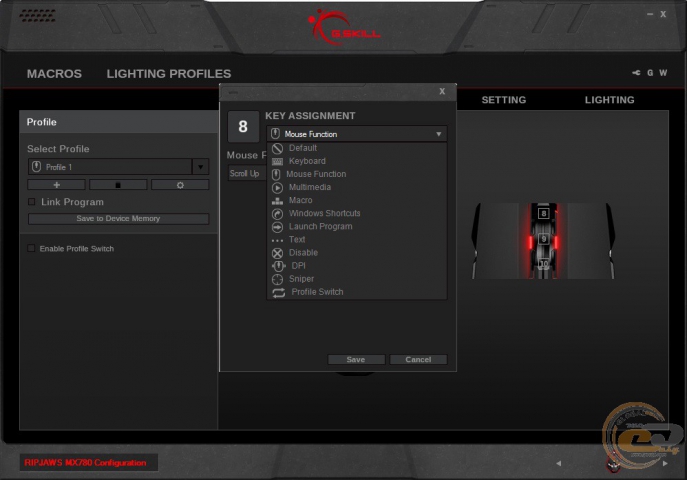Choose the Disable assignment option
687x480 pixels.
303,253
